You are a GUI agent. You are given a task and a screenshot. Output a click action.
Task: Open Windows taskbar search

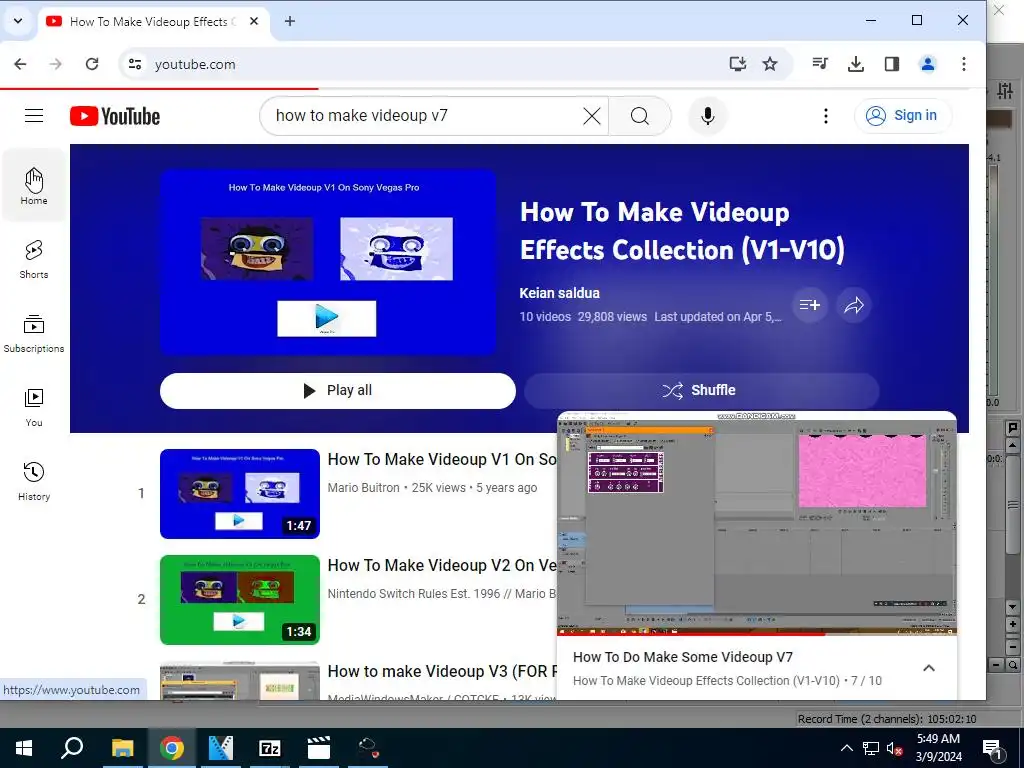72,748
